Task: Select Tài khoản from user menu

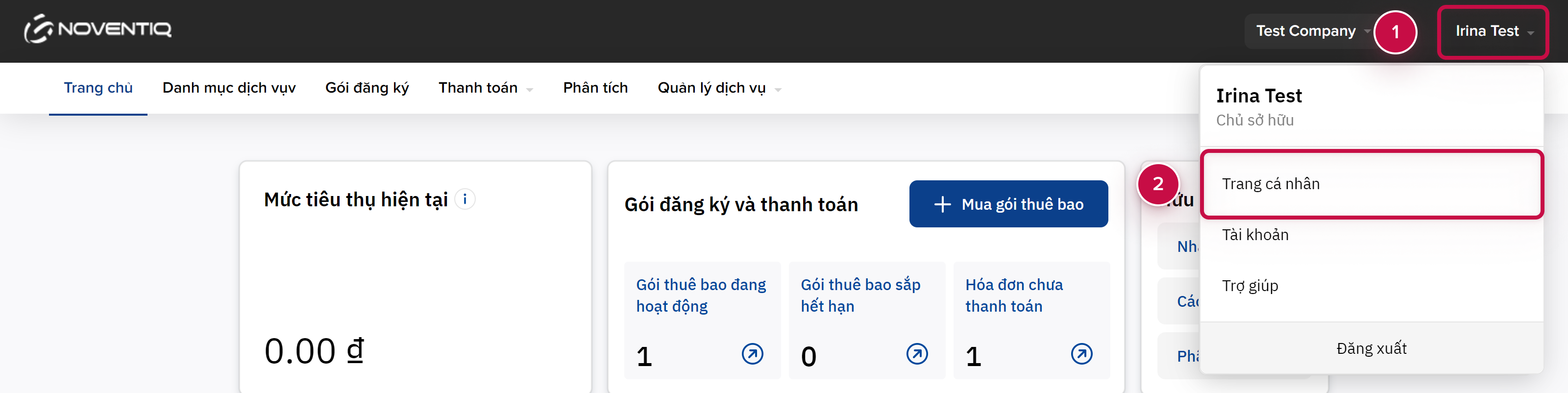Action: pyautogui.click(x=1254, y=235)
